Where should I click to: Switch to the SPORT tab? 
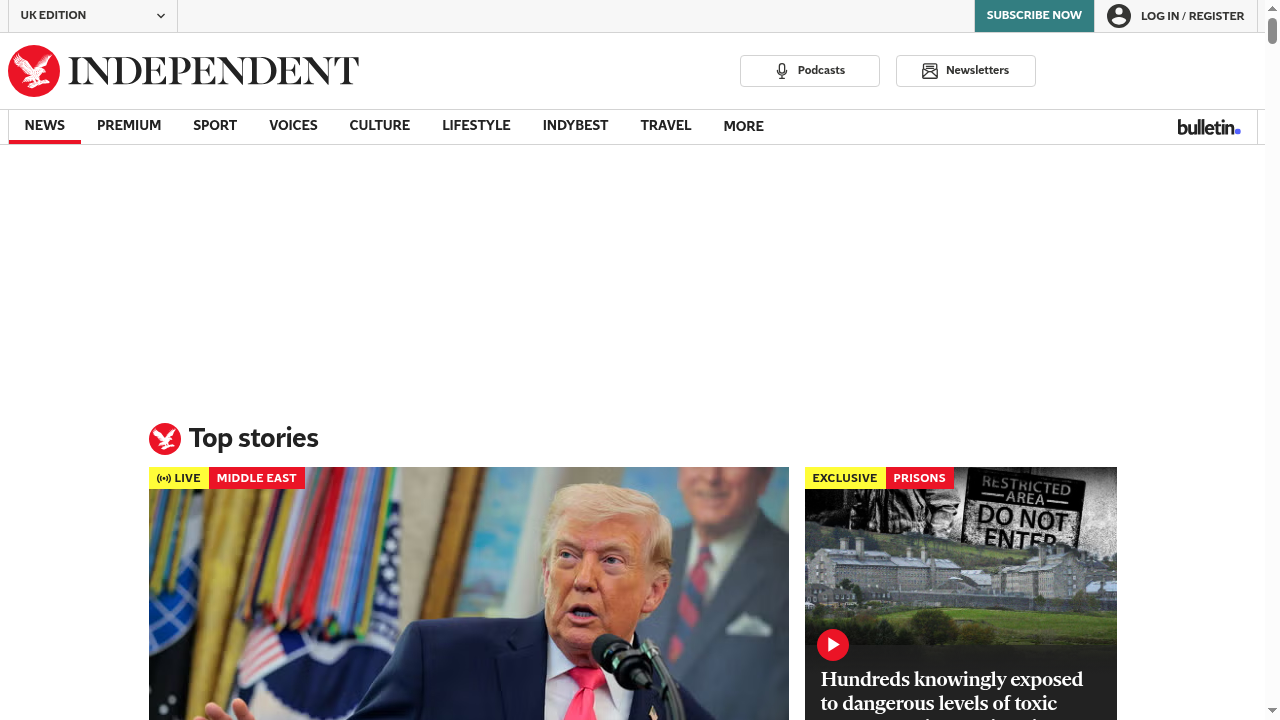215,125
